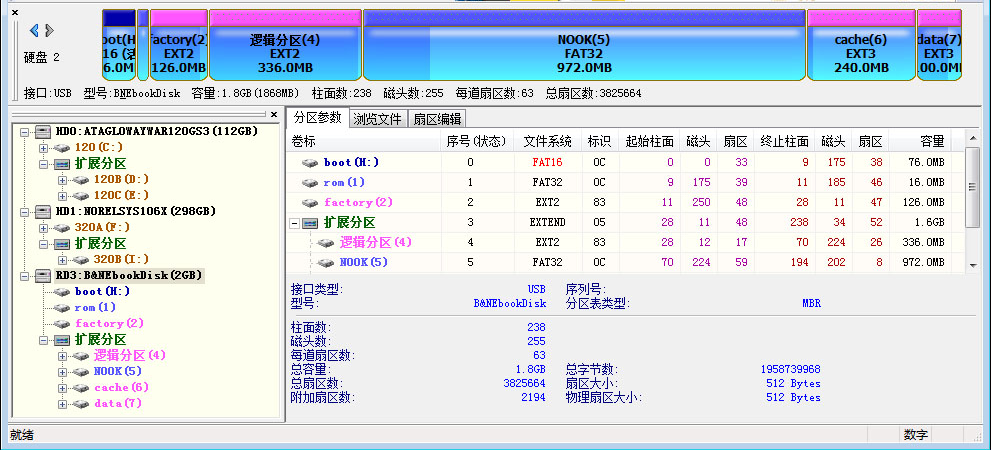Open the 扇区编辑 tab

(x=437, y=118)
